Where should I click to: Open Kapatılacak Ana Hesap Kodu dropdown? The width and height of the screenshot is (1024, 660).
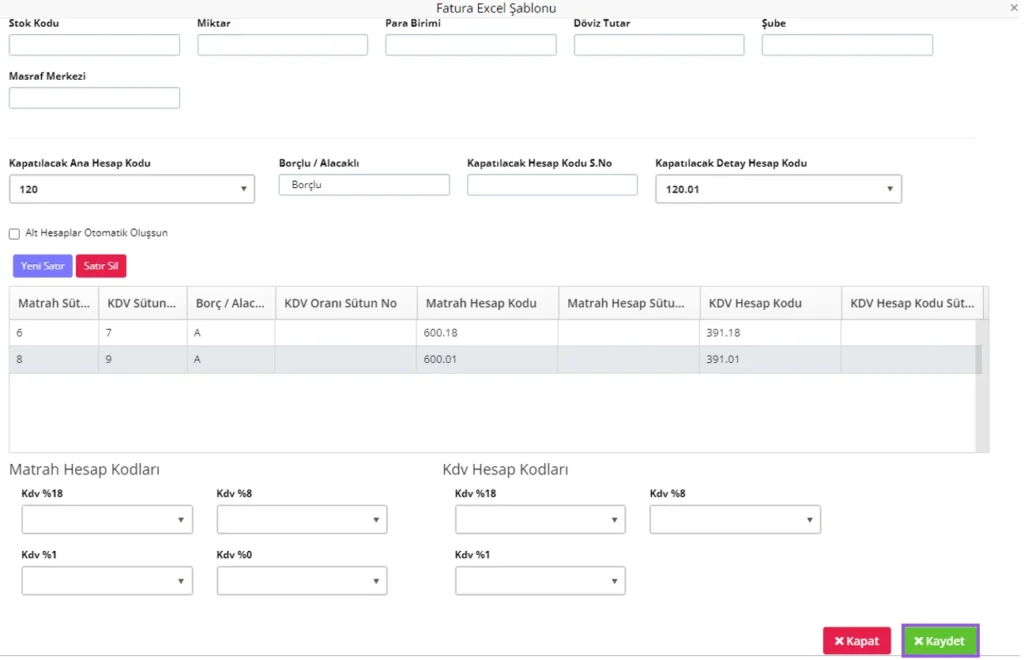pyautogui.click(x=132, y=189)
